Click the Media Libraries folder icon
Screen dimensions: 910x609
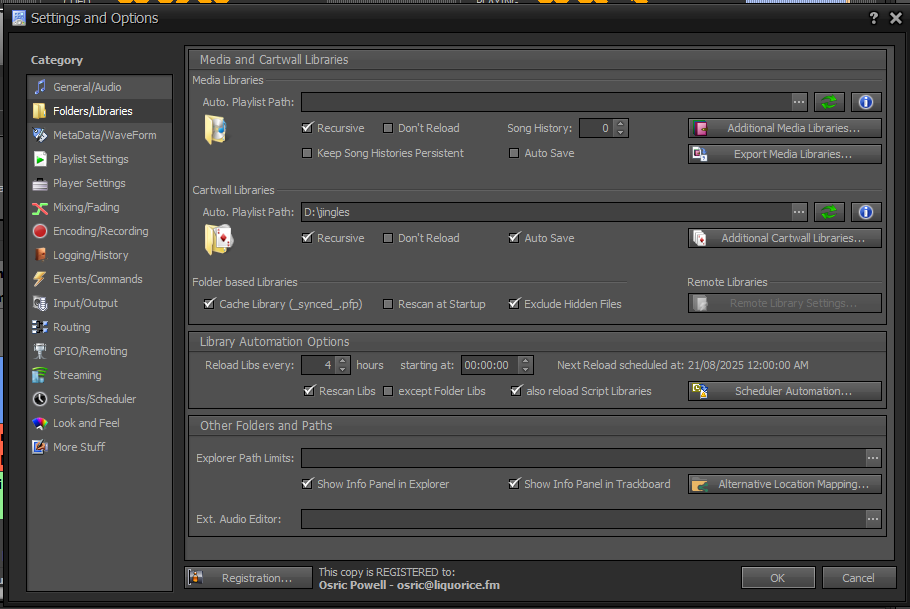pos(216,130)
